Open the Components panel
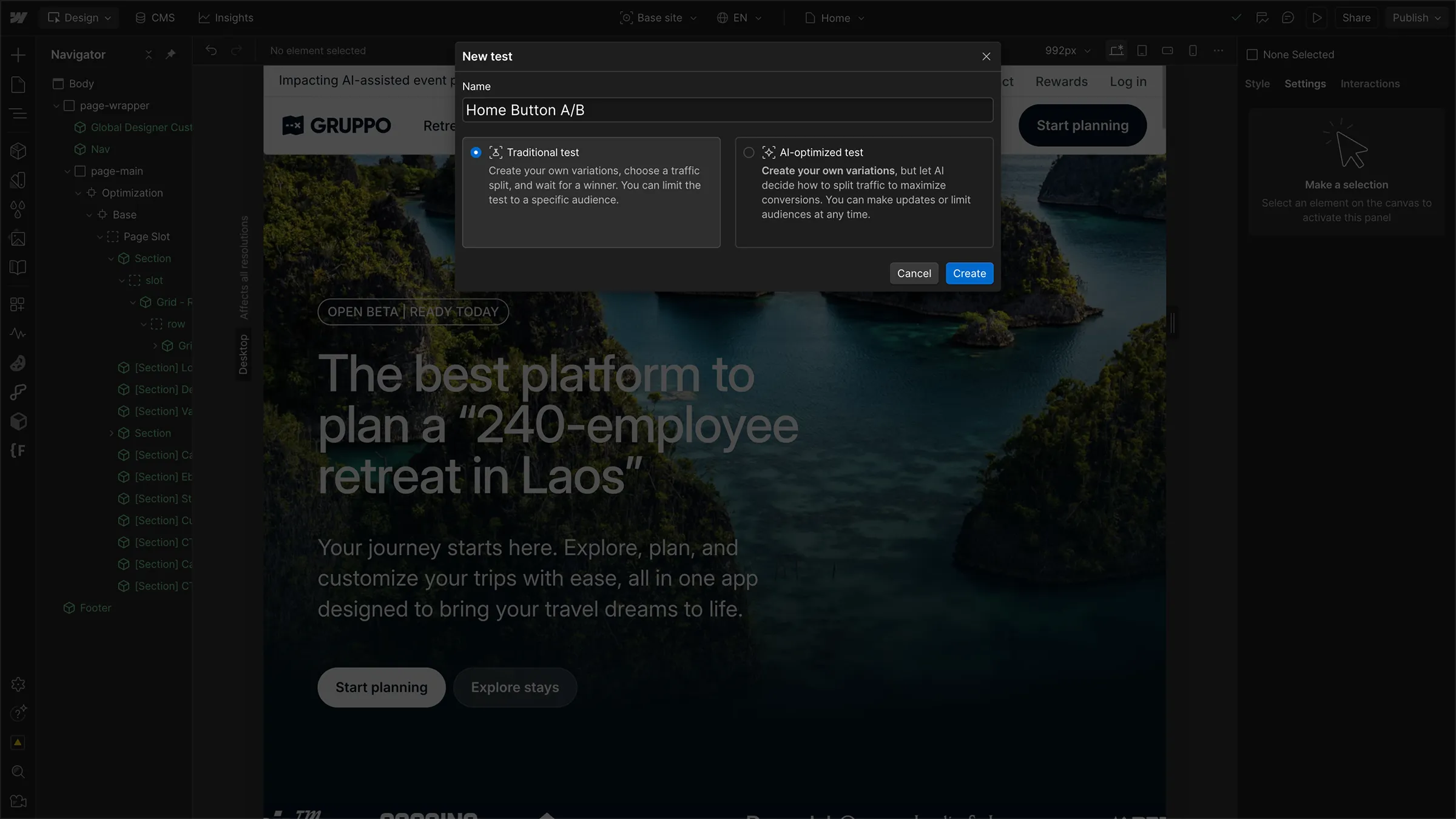 click(18, 150)
